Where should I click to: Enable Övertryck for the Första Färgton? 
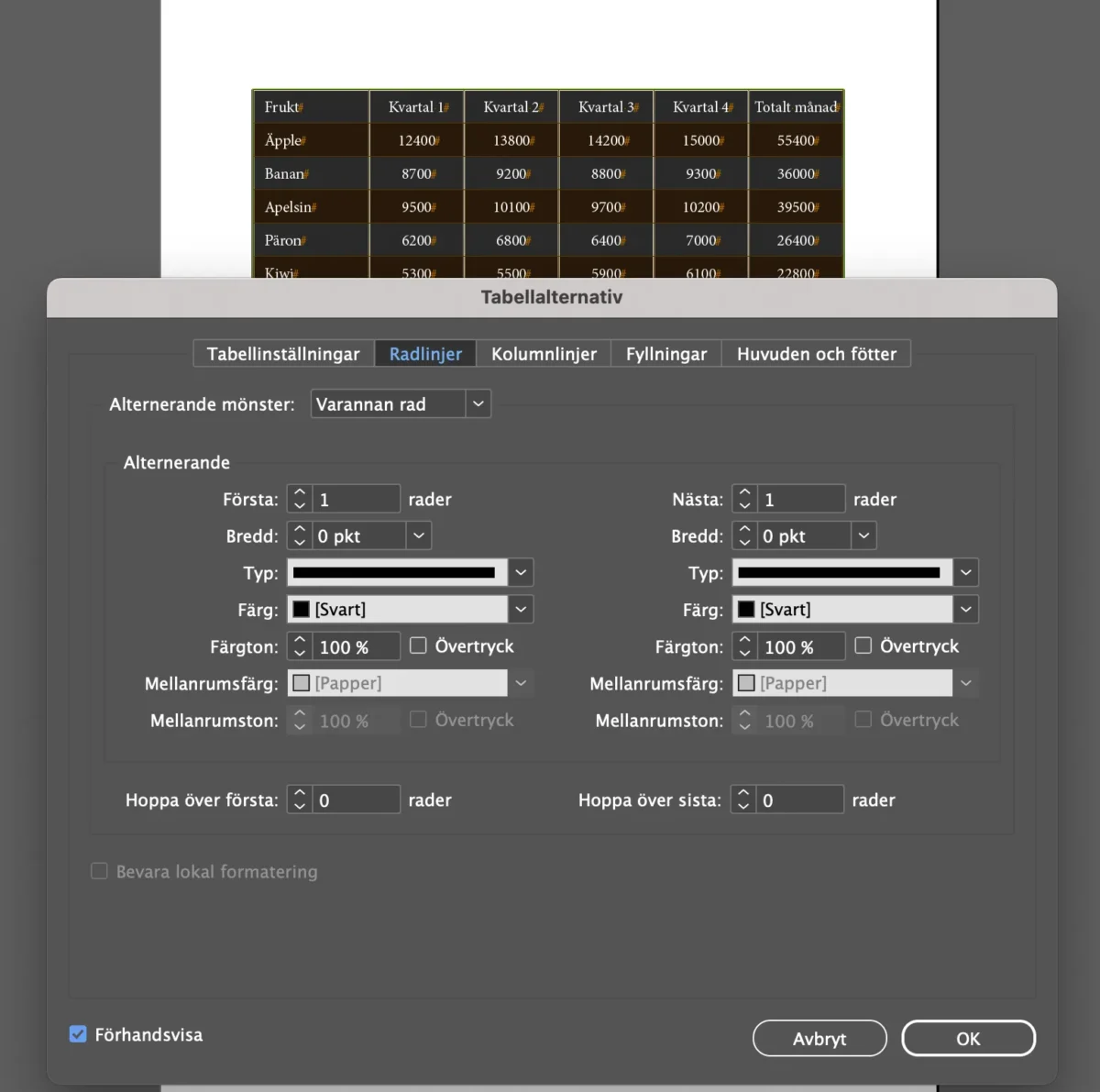418,646
